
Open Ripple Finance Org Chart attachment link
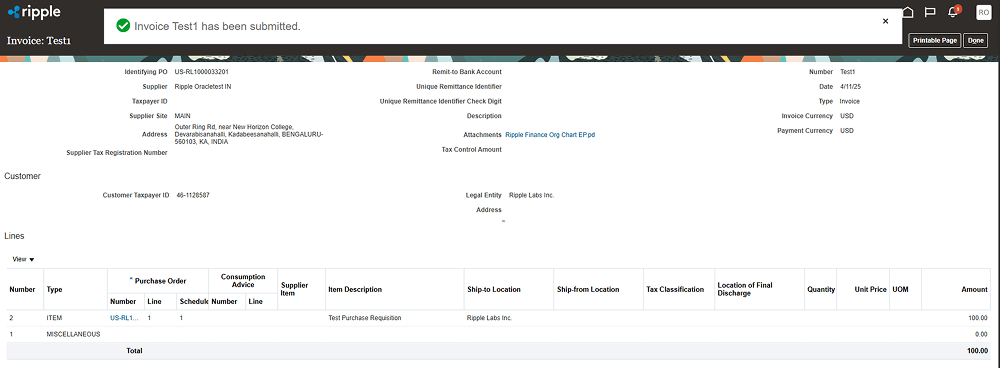click(x=550, y=135)
